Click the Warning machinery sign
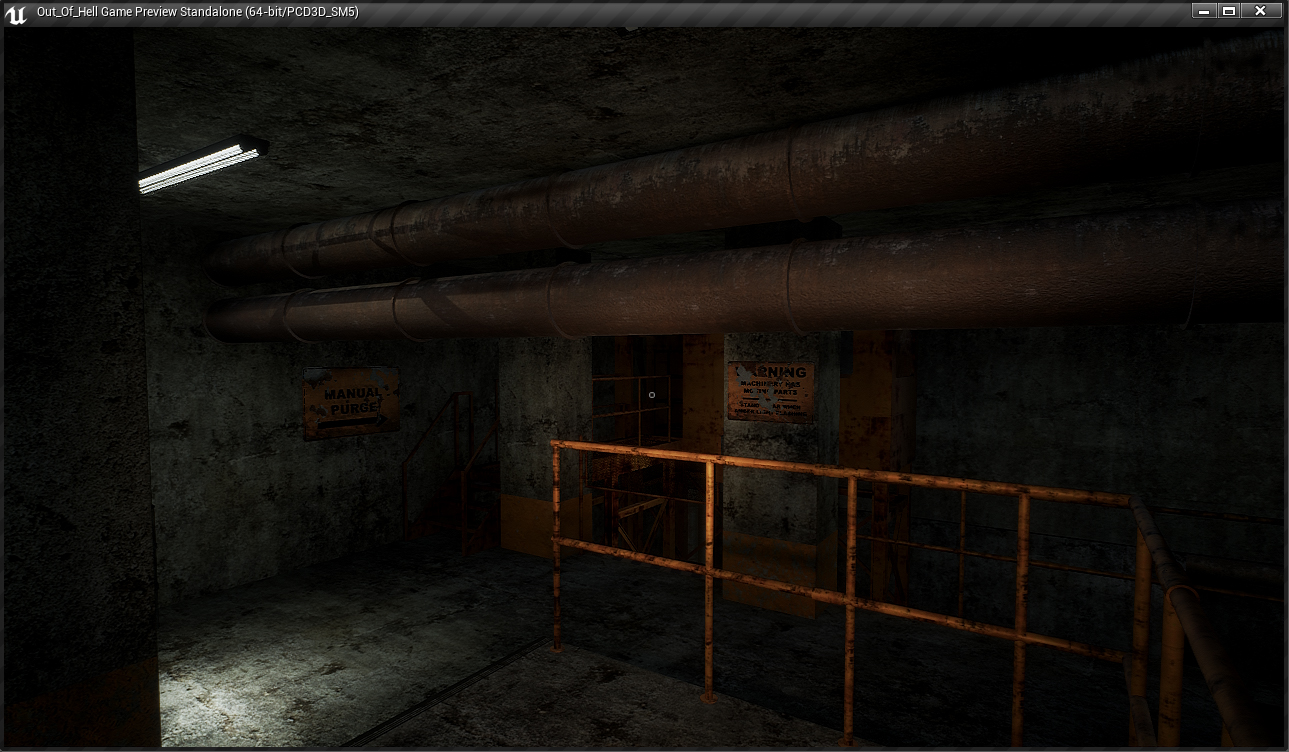This screenshot has height=752, width=1289. 770,391
